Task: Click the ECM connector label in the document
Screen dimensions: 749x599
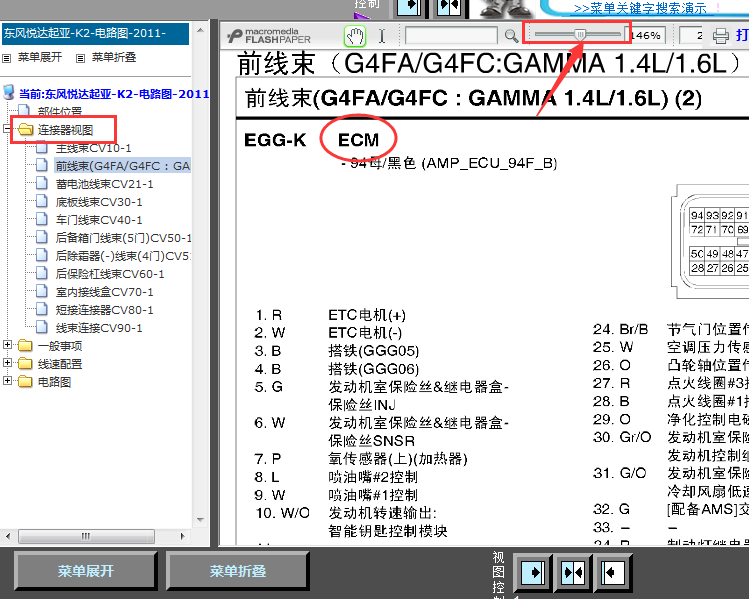Action: pos(358,140)
